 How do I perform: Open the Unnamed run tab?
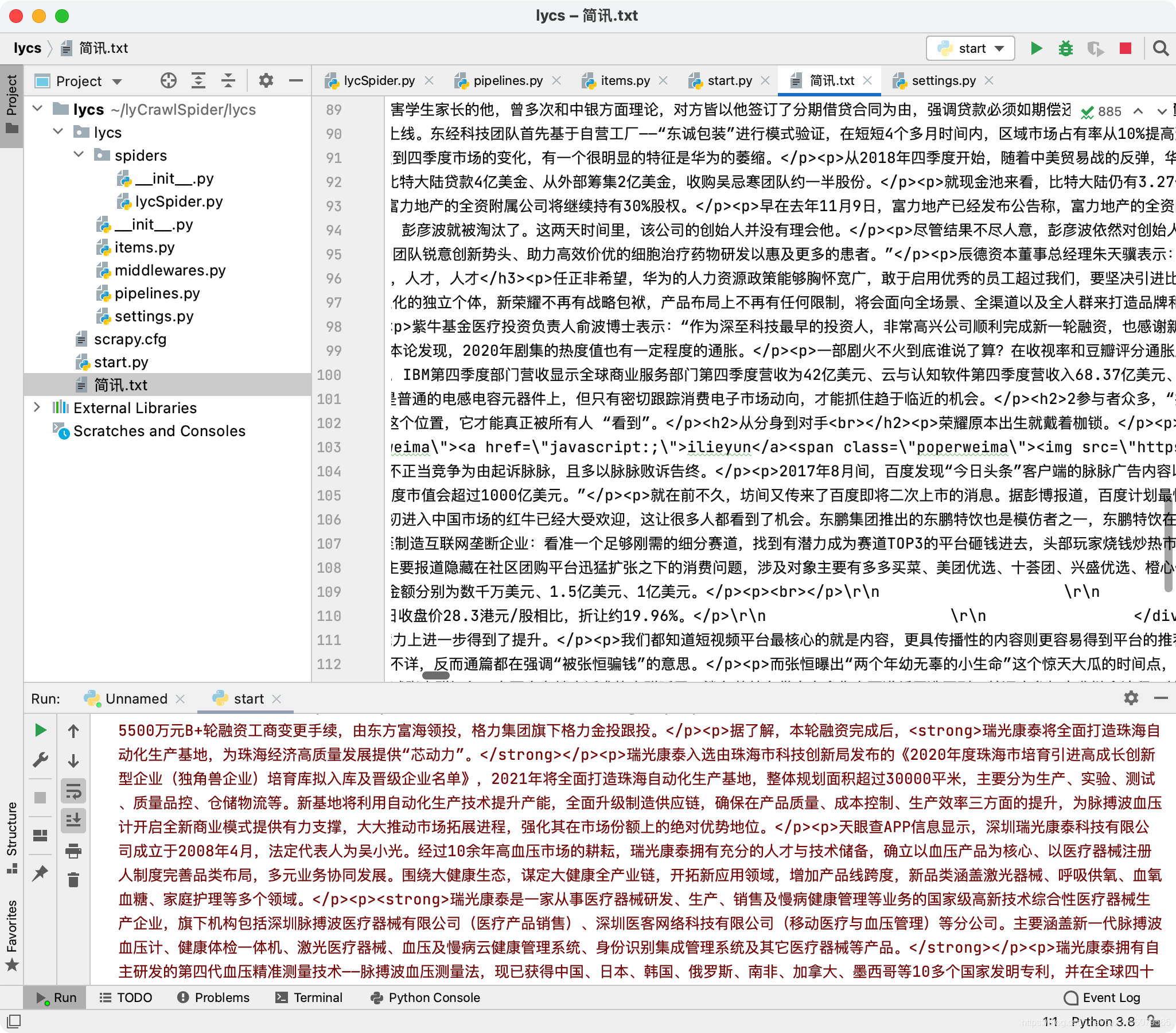(x=136, y=698)
